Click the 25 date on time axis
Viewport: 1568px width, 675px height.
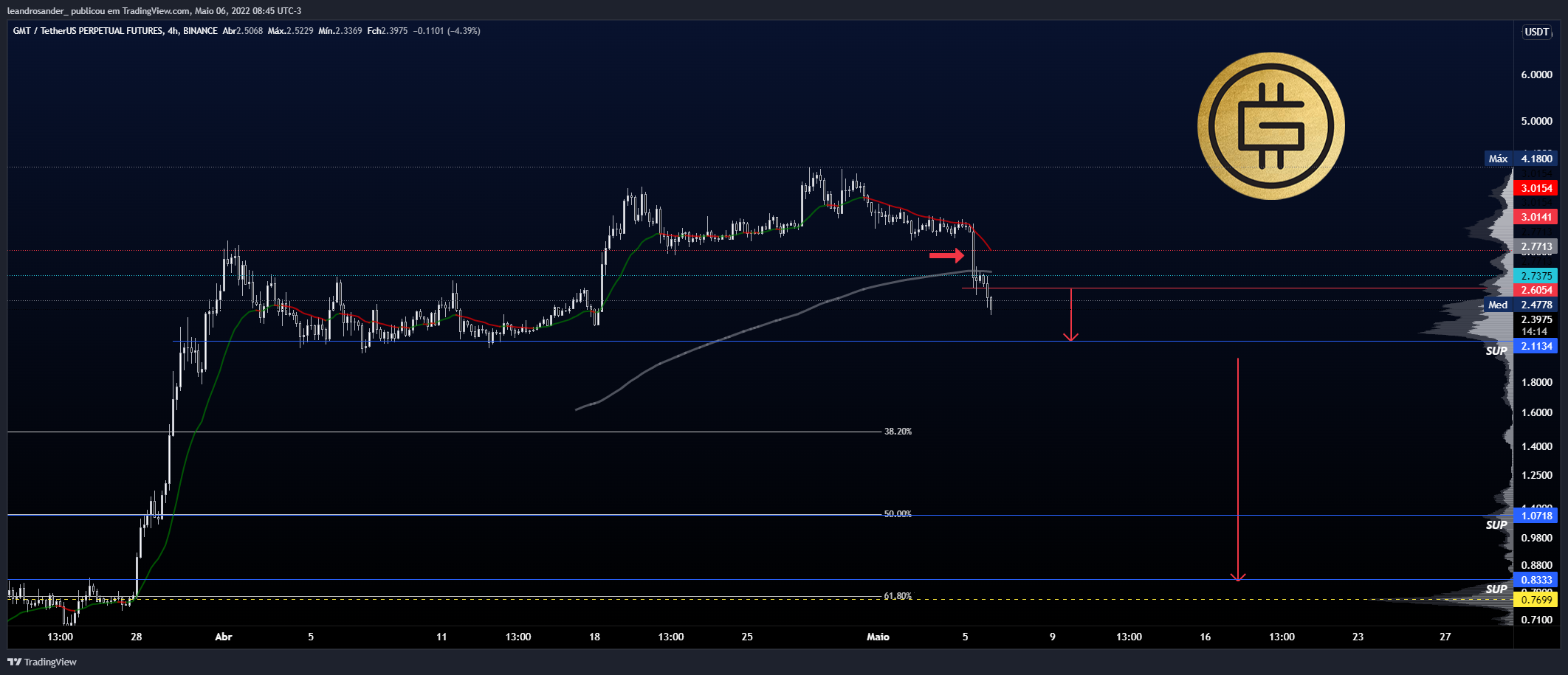click(x=747, y=637)
